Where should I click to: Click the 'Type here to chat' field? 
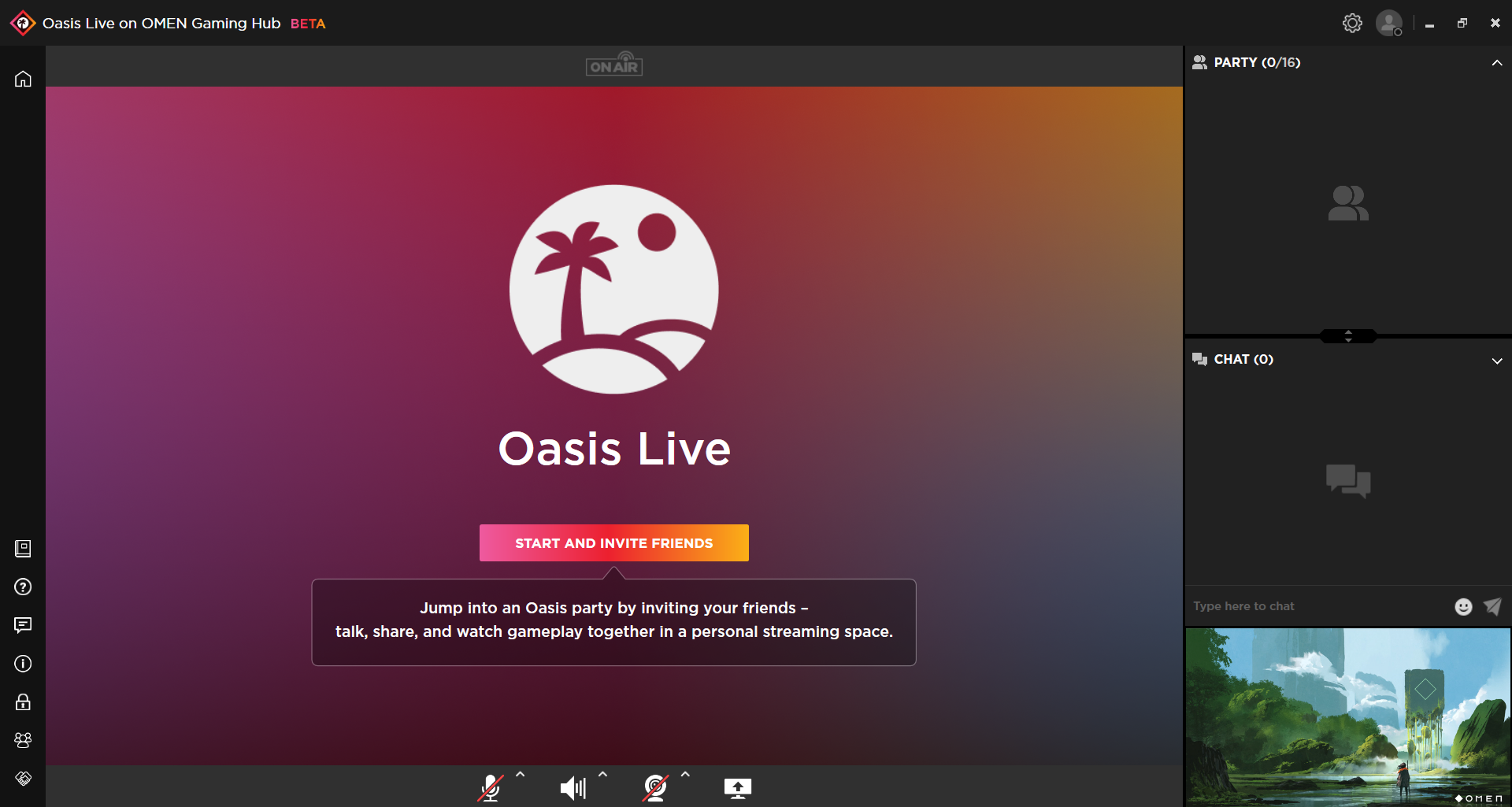1315,606
